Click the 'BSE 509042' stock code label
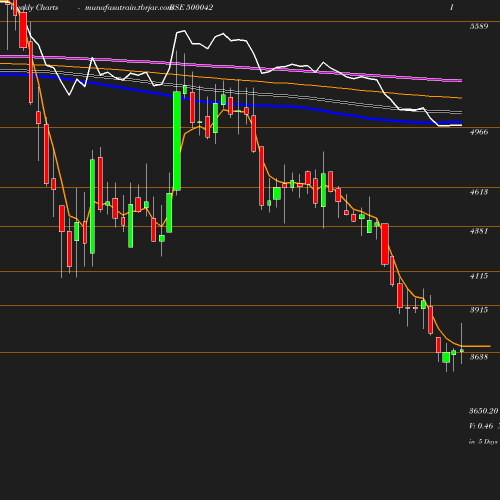Image resolution: width=500 pixels, height=500 pixels. click(191, 7)
